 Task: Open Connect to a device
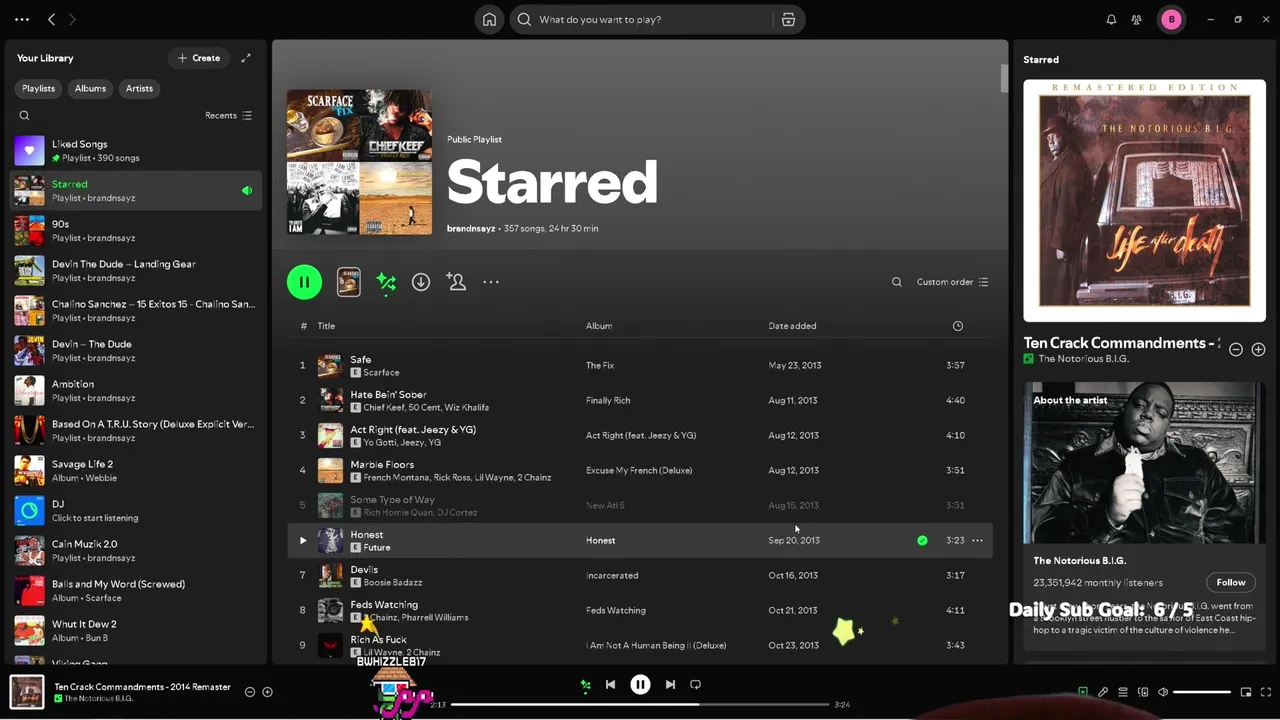(1143, 691)
